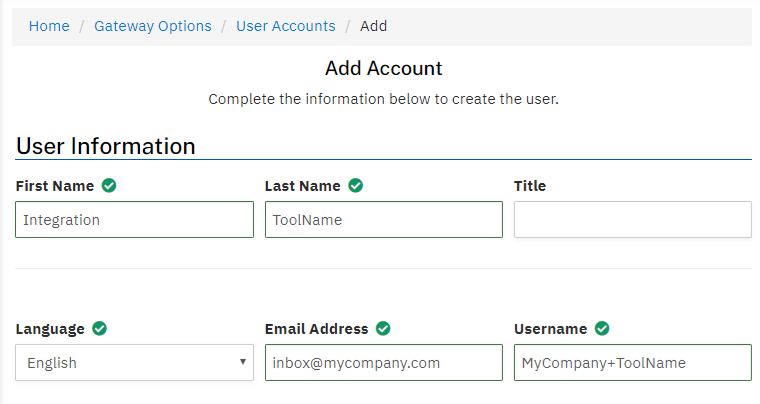
Task: Focus the First Name input field
Action: pyautogui.click(x=134, y=220)
